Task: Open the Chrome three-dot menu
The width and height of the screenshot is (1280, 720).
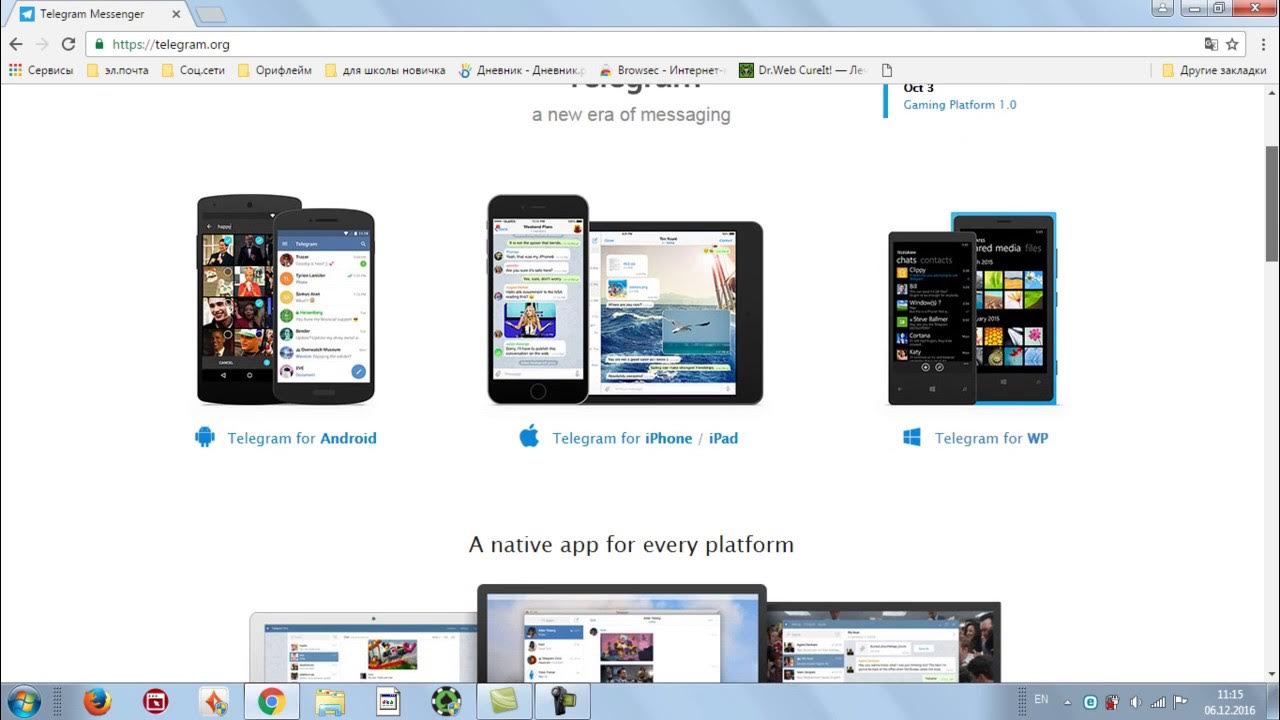Action: (x=1262, y=44)
